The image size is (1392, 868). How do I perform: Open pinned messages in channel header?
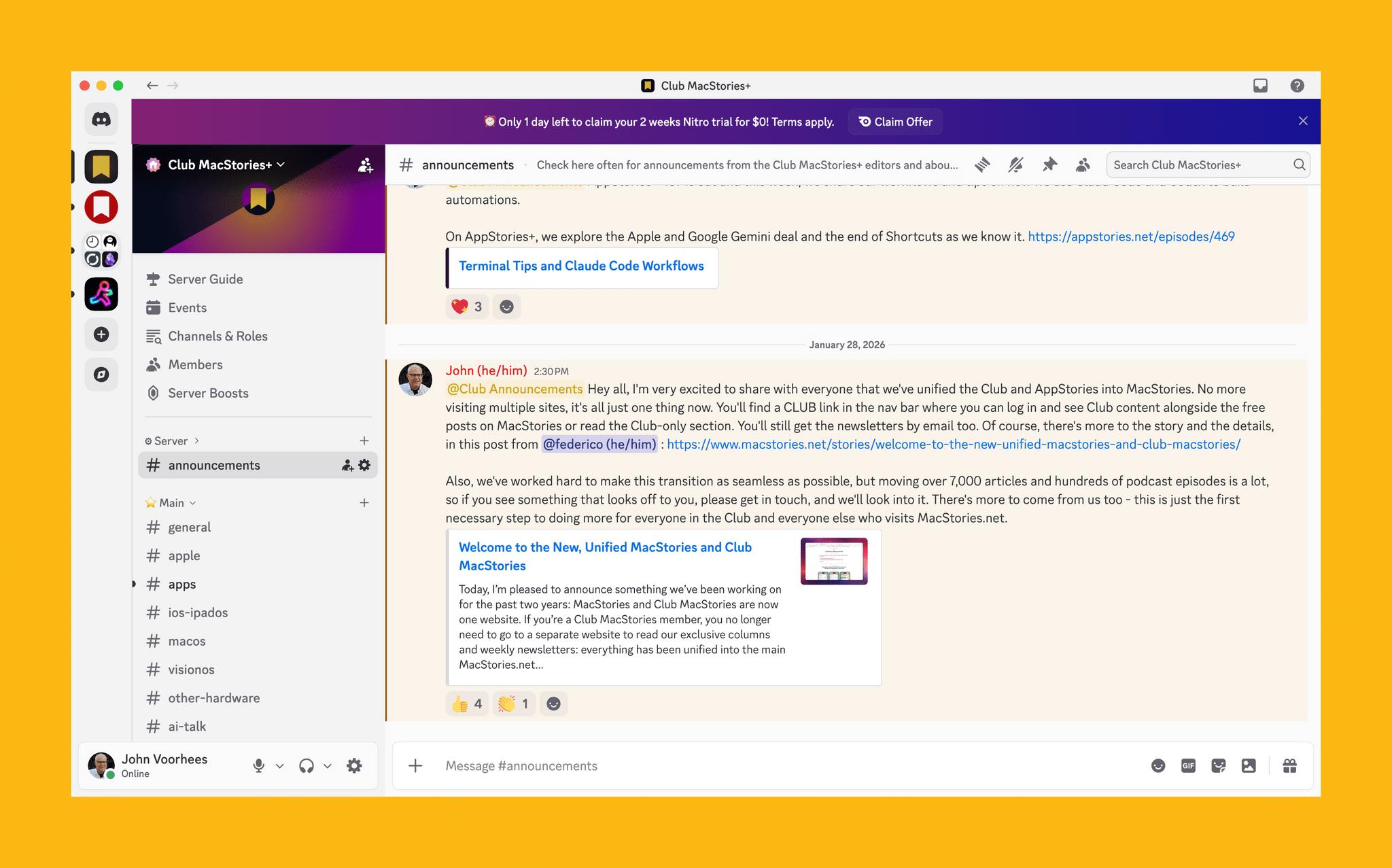pos(1049,164)
